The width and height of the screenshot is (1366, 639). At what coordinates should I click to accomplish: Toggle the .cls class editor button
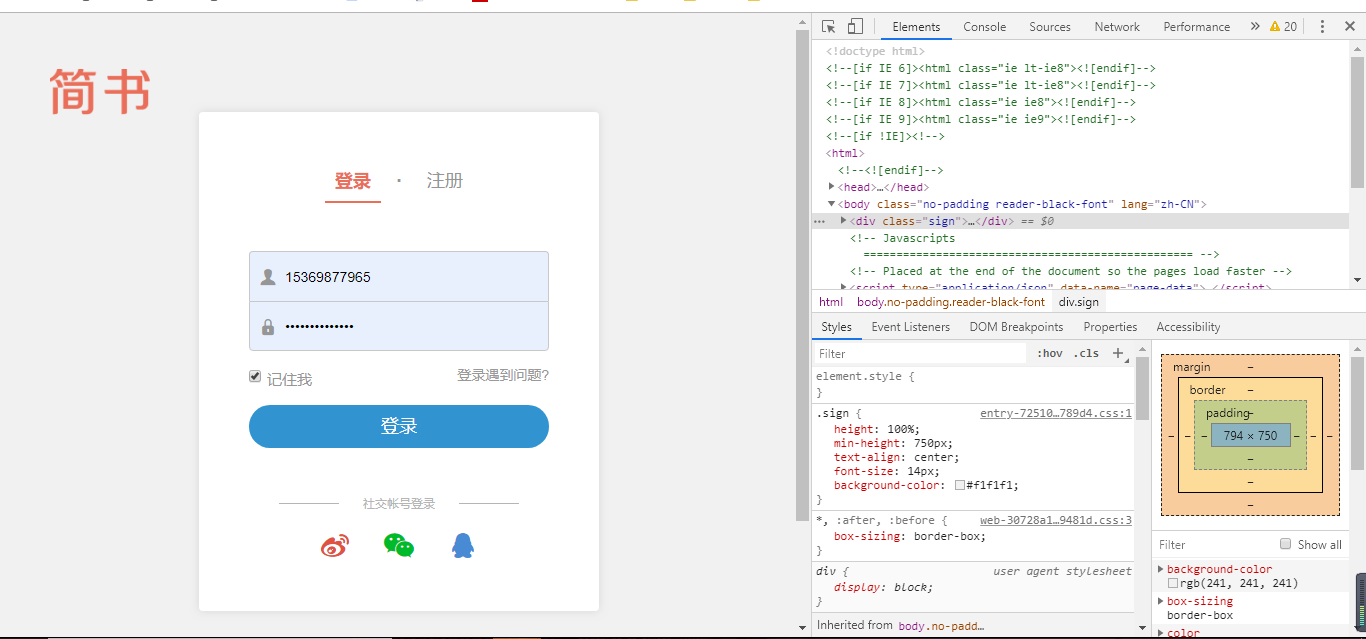(x=1086, y=353)
